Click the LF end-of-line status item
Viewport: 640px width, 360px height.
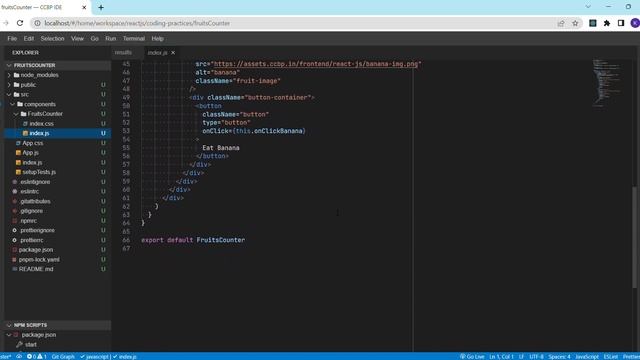click(521, 356)
